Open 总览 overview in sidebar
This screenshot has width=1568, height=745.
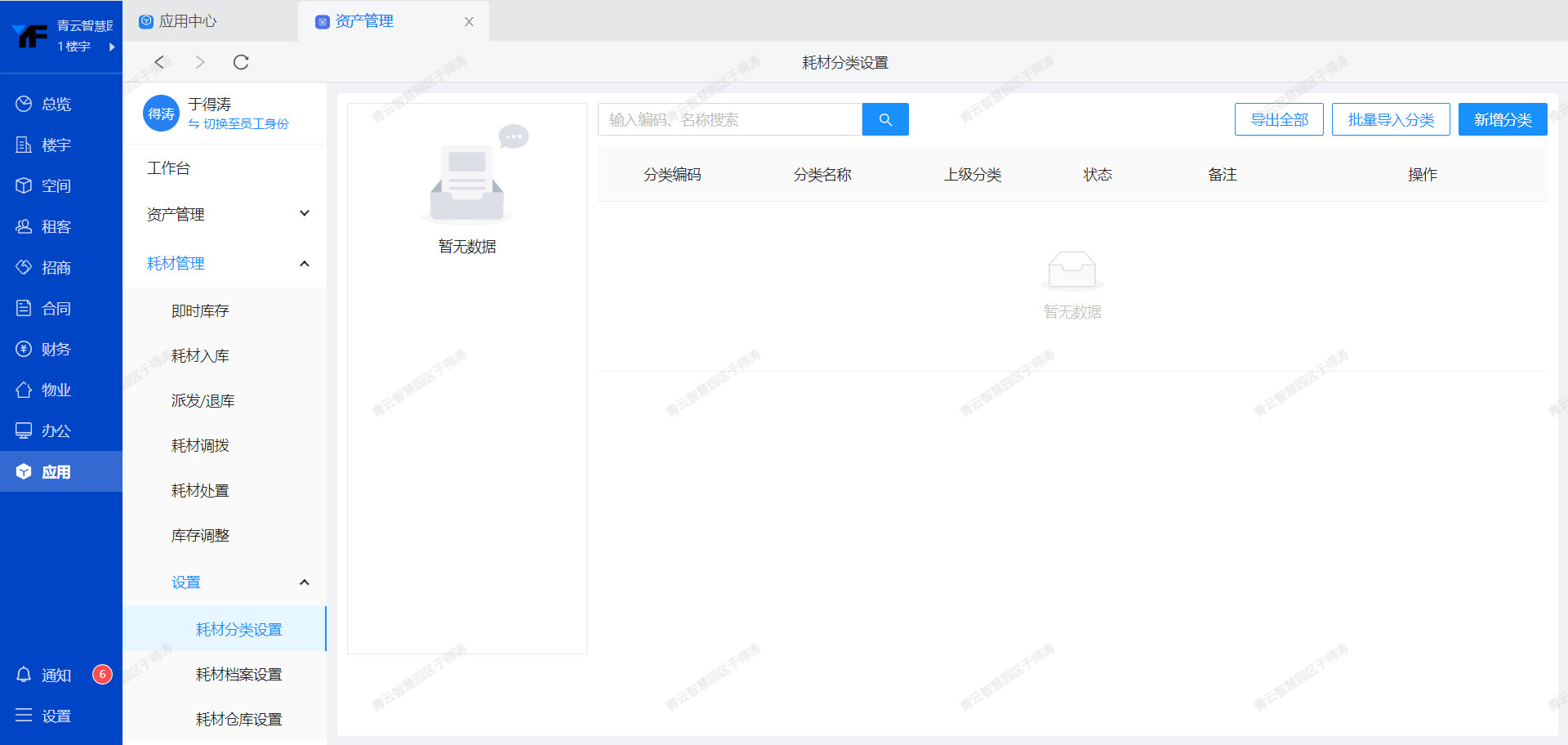[x=44, y=104]
